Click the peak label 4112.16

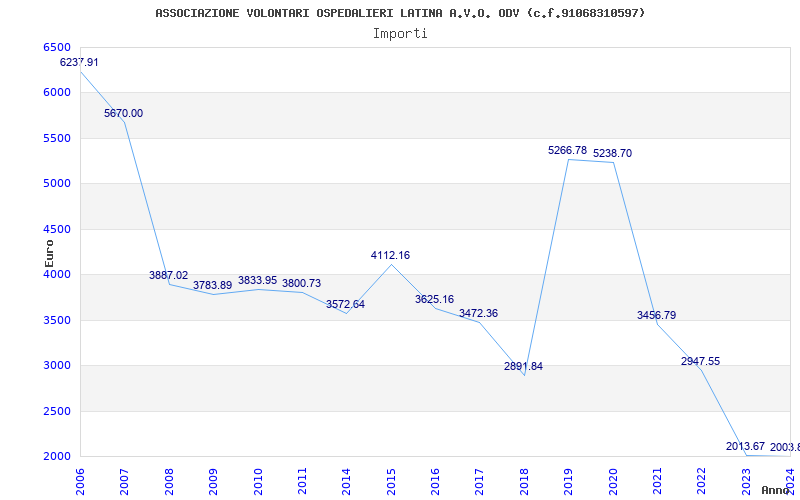[x=390, y=256]
